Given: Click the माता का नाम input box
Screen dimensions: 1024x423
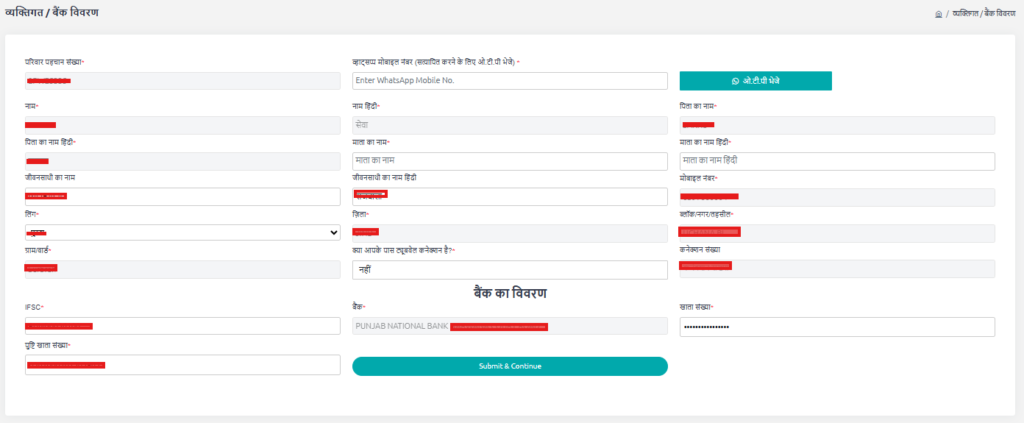Looking at the screenshot, I should (x=509, y=160).
